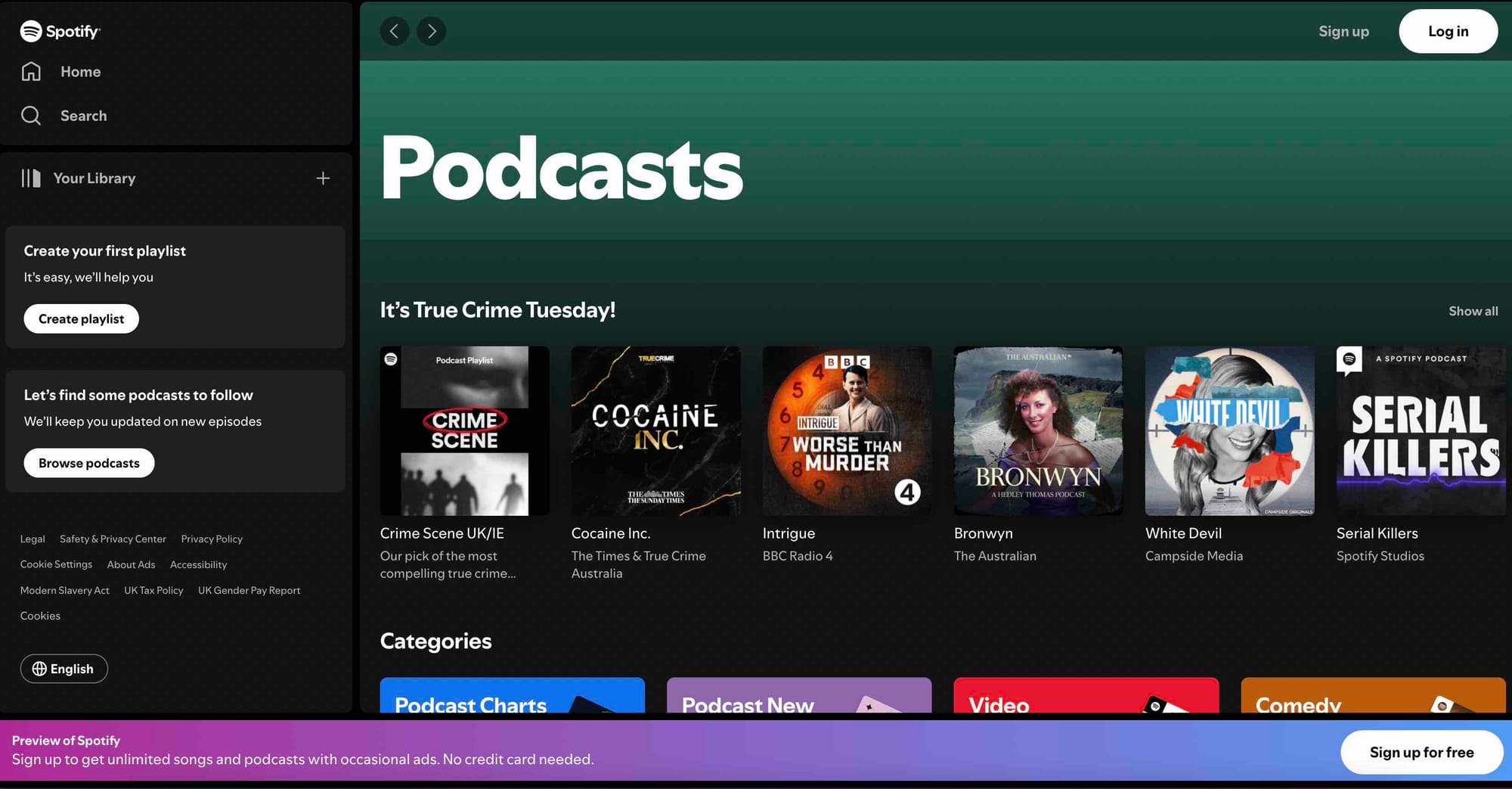Show all True Crime Tuesday podcasts
Viewport: 1512px width, 789px height.
(x=1473, y=311)
